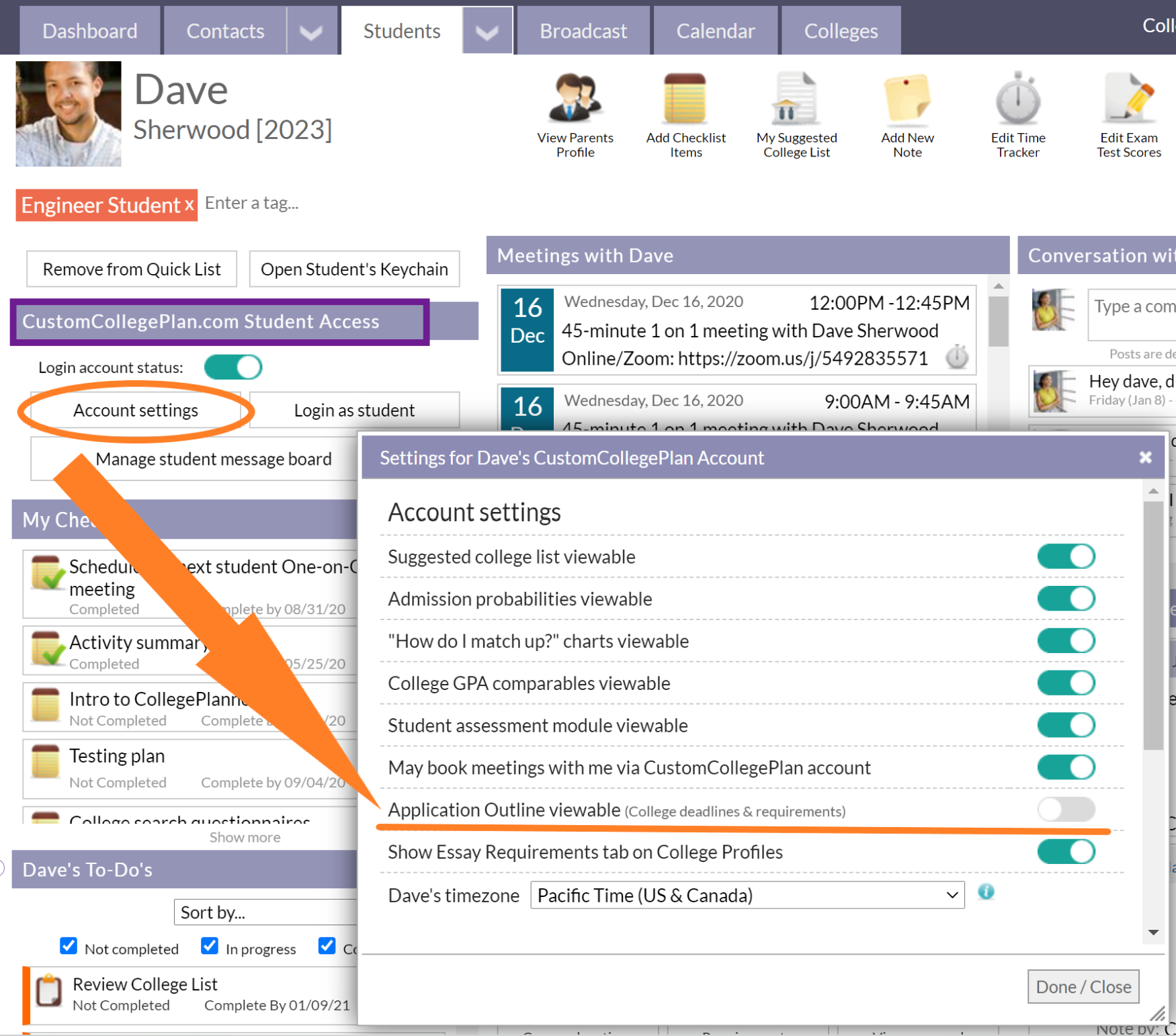Click Account settings button

[x=136, y=411]
